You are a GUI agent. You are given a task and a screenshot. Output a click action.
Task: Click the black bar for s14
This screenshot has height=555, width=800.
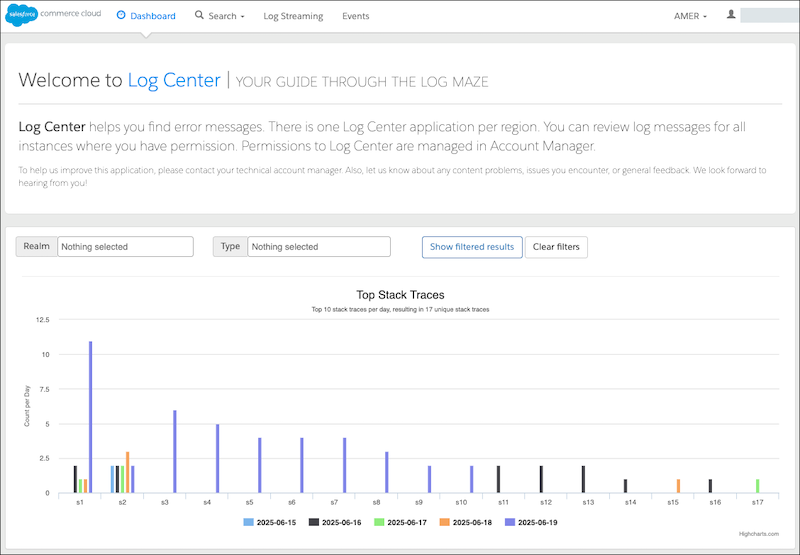coord(626,486)
